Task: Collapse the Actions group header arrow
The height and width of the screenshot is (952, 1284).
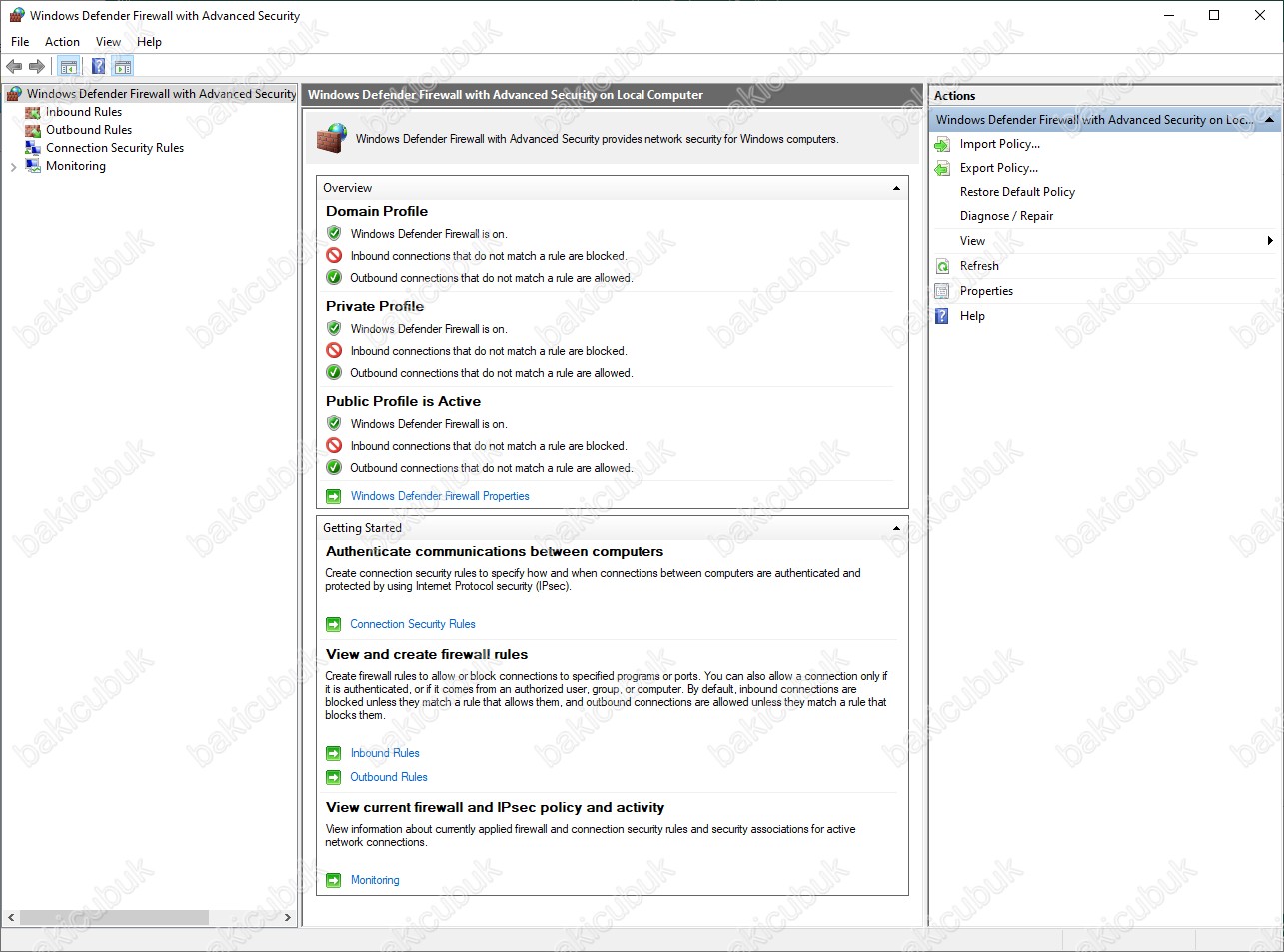Action: point(1269,120)
